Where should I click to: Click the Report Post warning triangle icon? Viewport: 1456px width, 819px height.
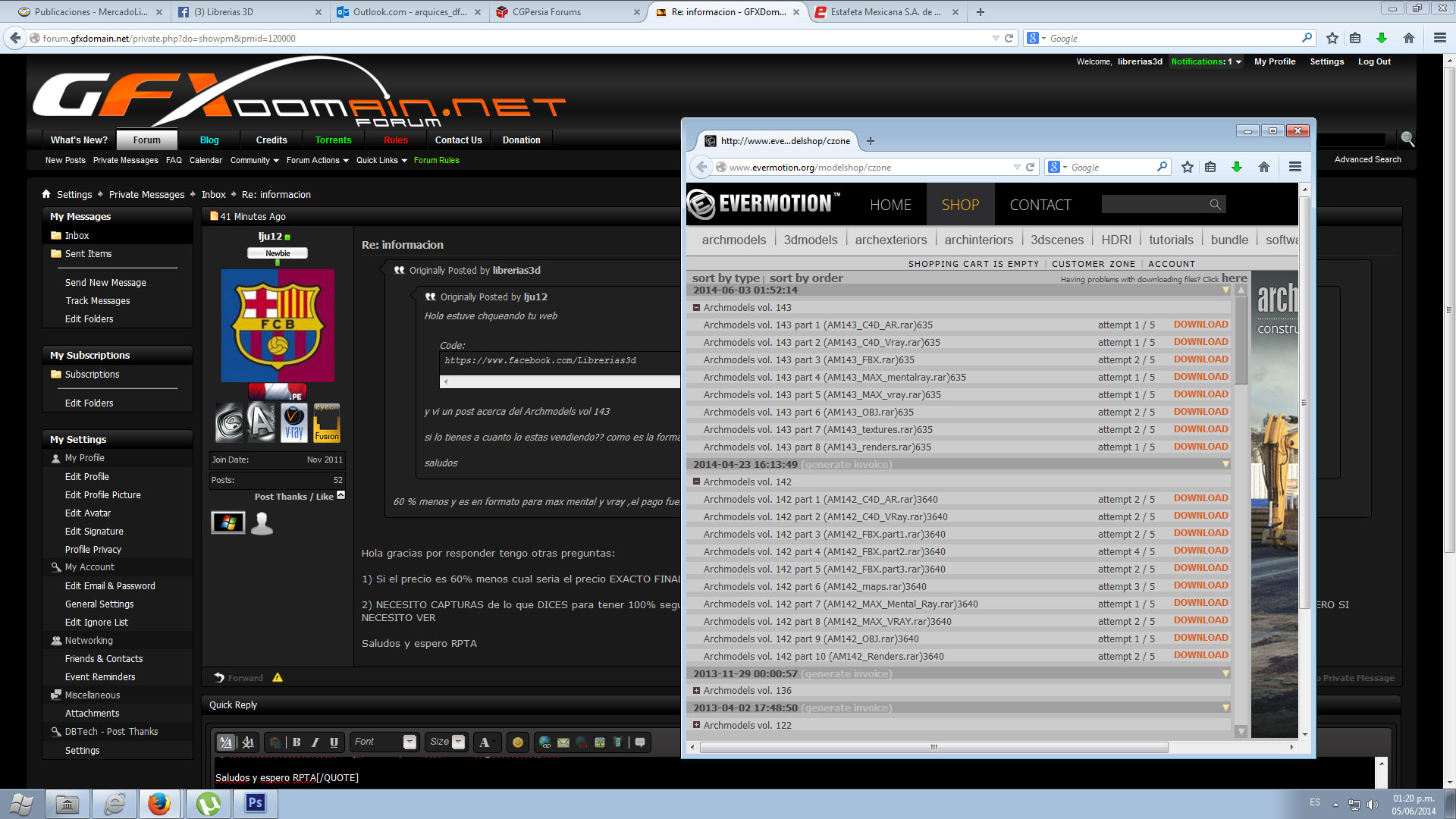coord(278,678)
